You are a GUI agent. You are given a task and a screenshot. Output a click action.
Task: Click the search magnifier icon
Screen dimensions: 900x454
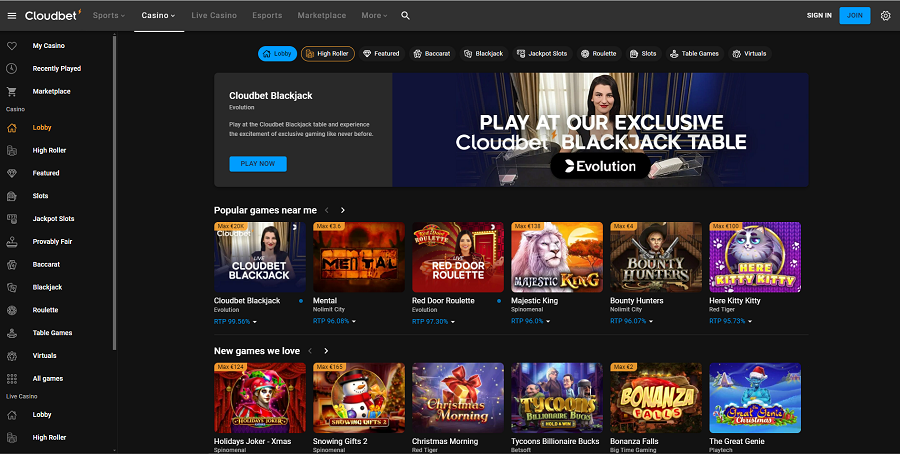pyautogui.click(x=405, y=15)
